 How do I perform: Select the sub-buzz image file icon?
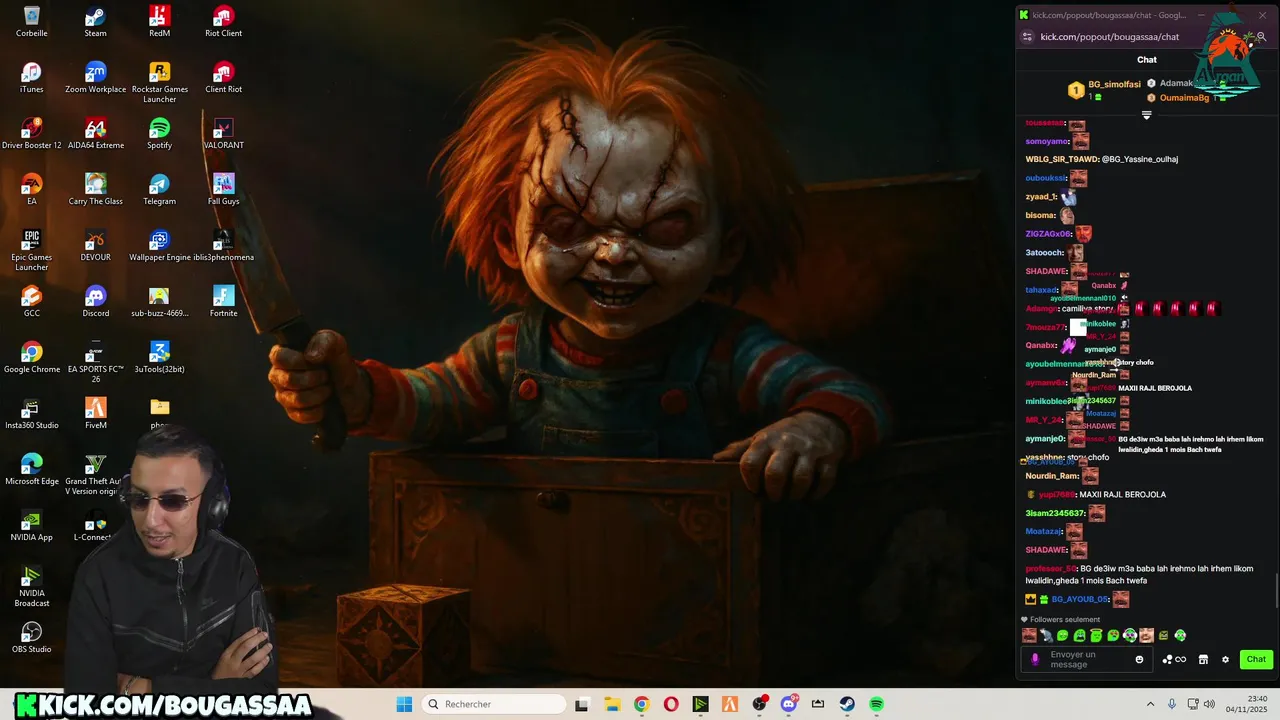click(x=159, y=302)
